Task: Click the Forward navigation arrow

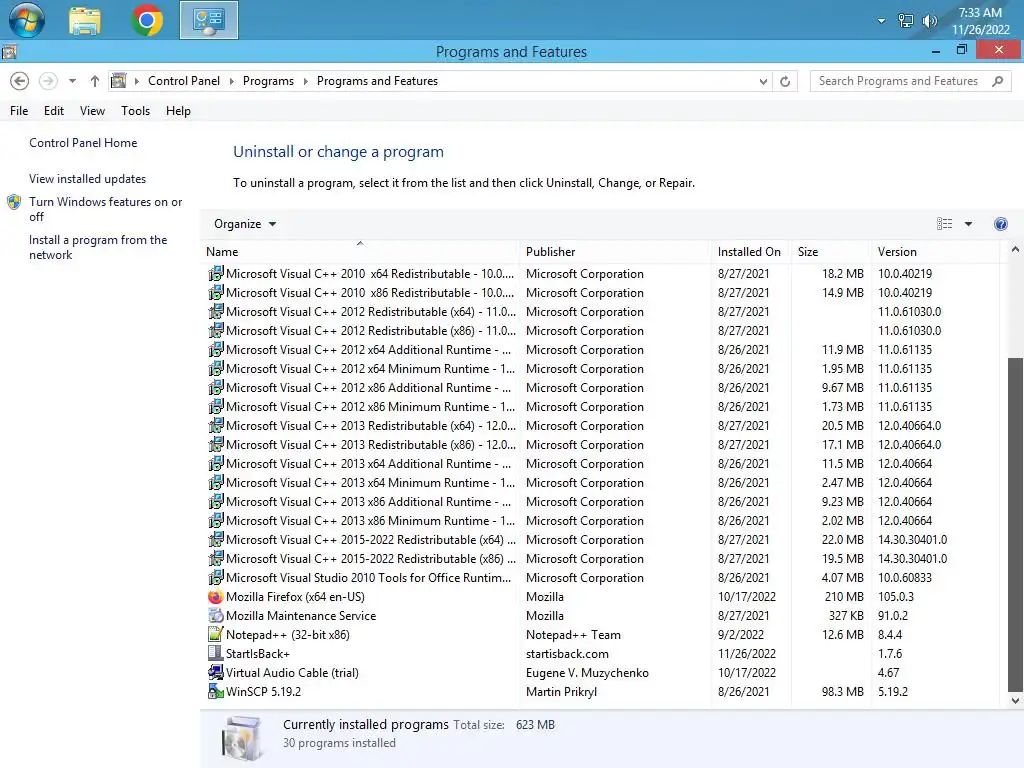Action: click(48, 81)
